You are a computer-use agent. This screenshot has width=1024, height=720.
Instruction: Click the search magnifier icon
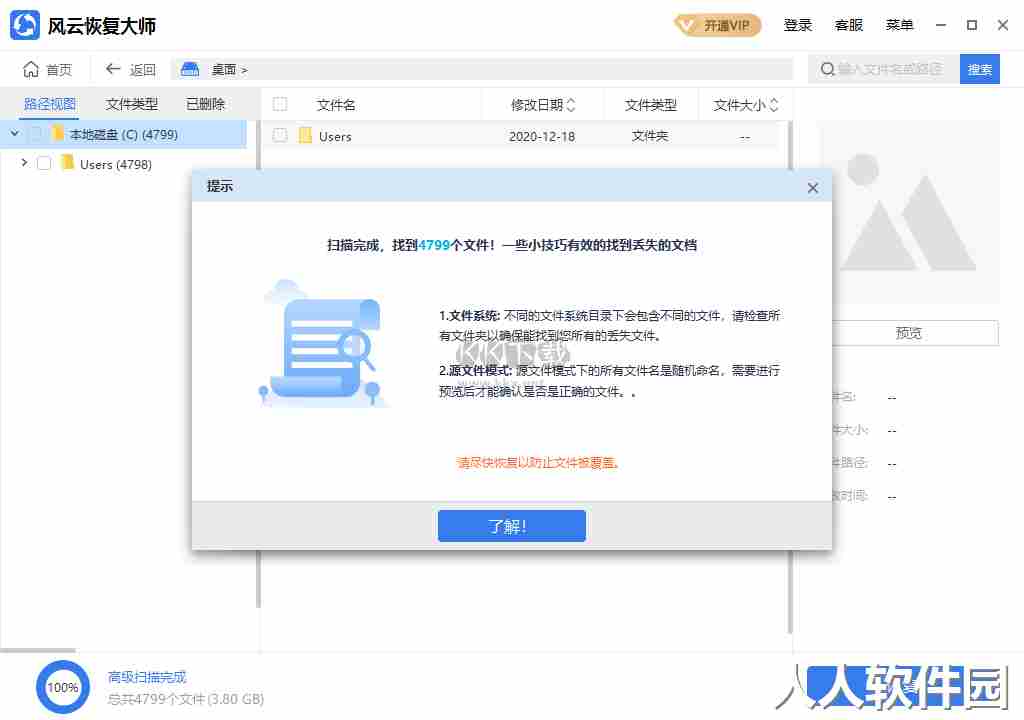pos(827,69)
